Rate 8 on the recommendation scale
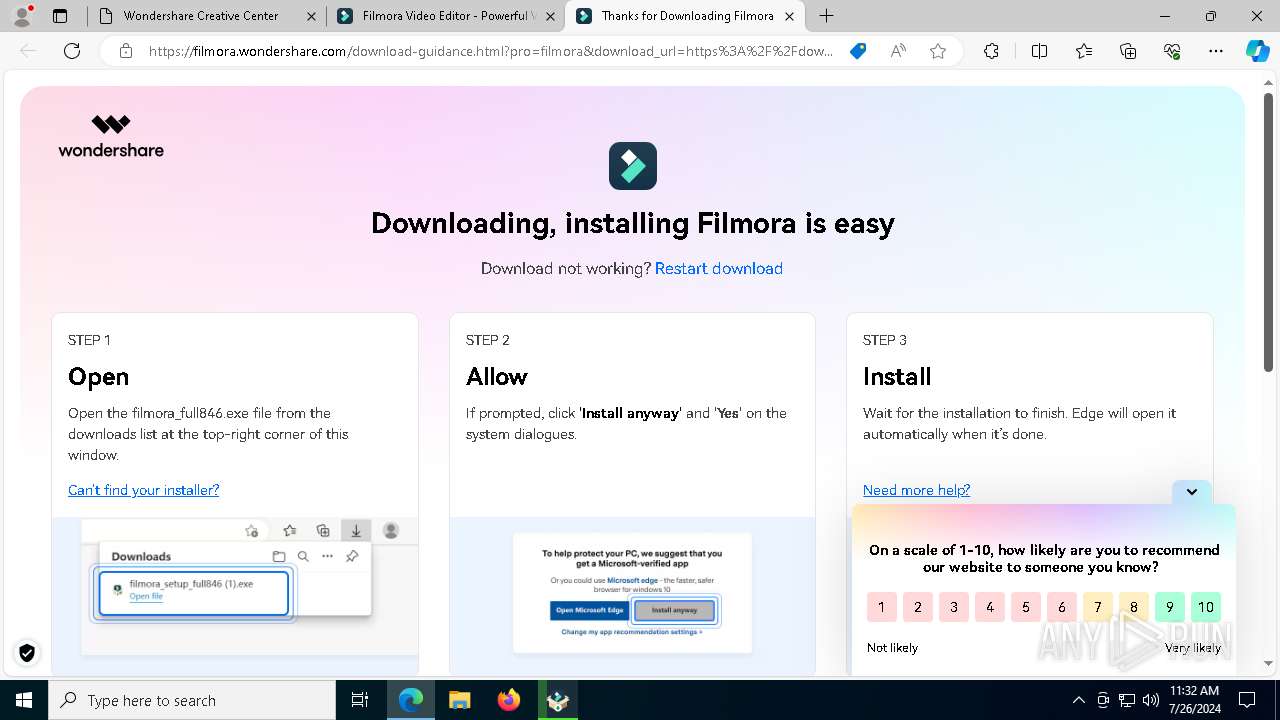This screenshot has width=1280, height=720. pos(1134,607)
